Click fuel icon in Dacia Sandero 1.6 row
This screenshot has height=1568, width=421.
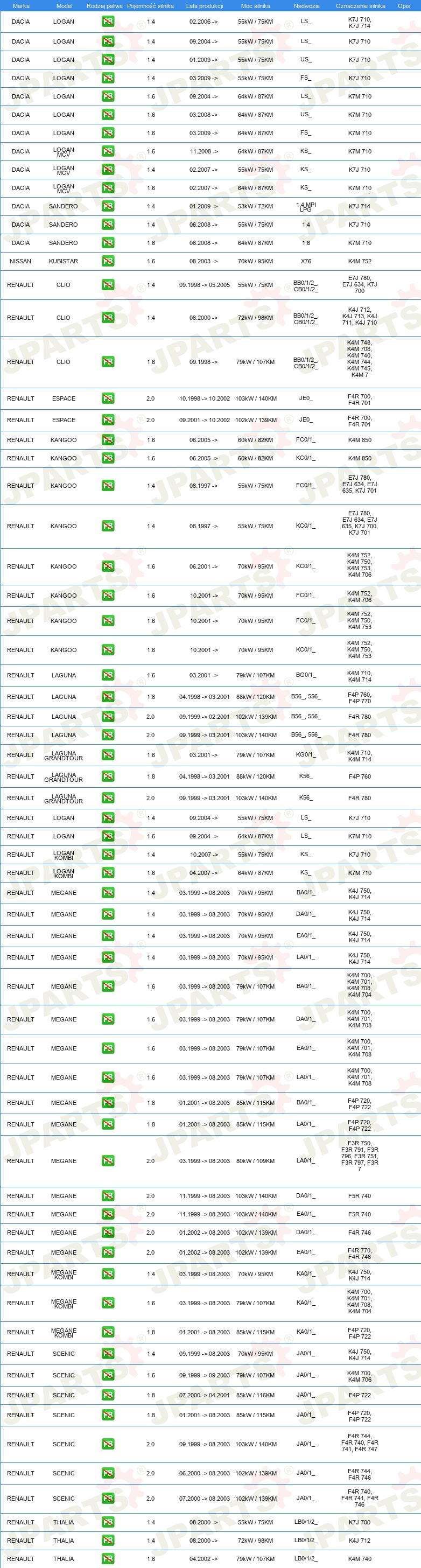click(x=108, y=243)
